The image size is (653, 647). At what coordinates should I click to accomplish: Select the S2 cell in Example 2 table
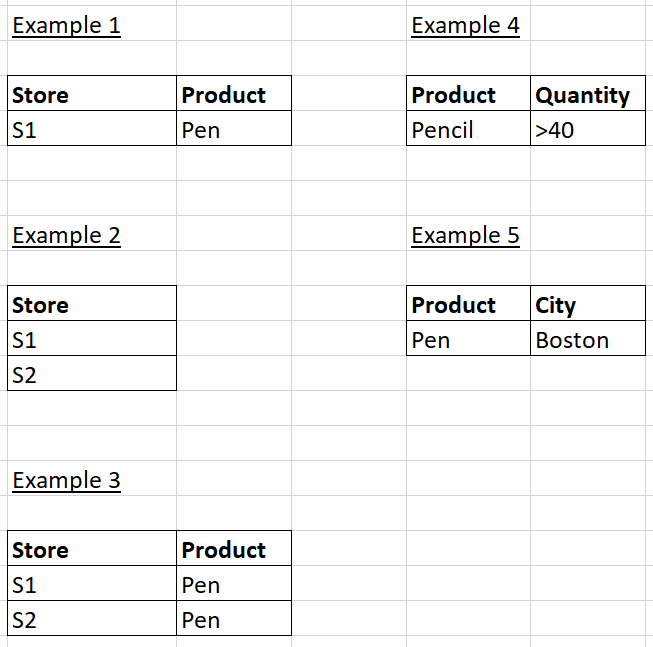(x=91, y=375)
